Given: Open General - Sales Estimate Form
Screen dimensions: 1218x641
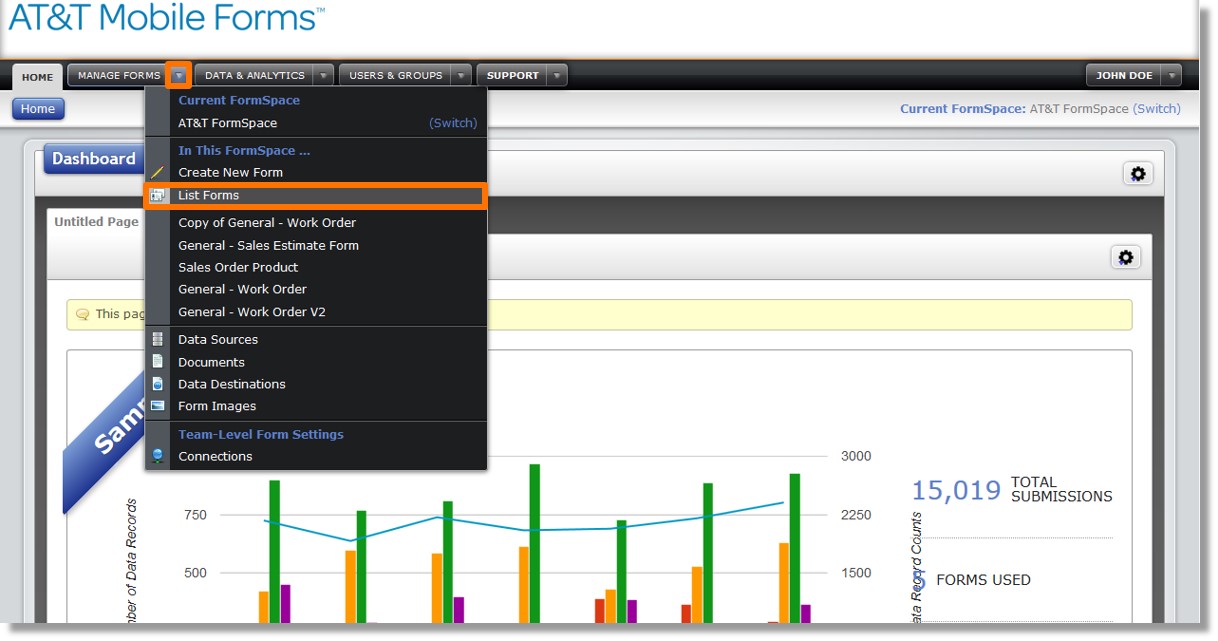Looking at the screenshot, I should pos(268,245).
